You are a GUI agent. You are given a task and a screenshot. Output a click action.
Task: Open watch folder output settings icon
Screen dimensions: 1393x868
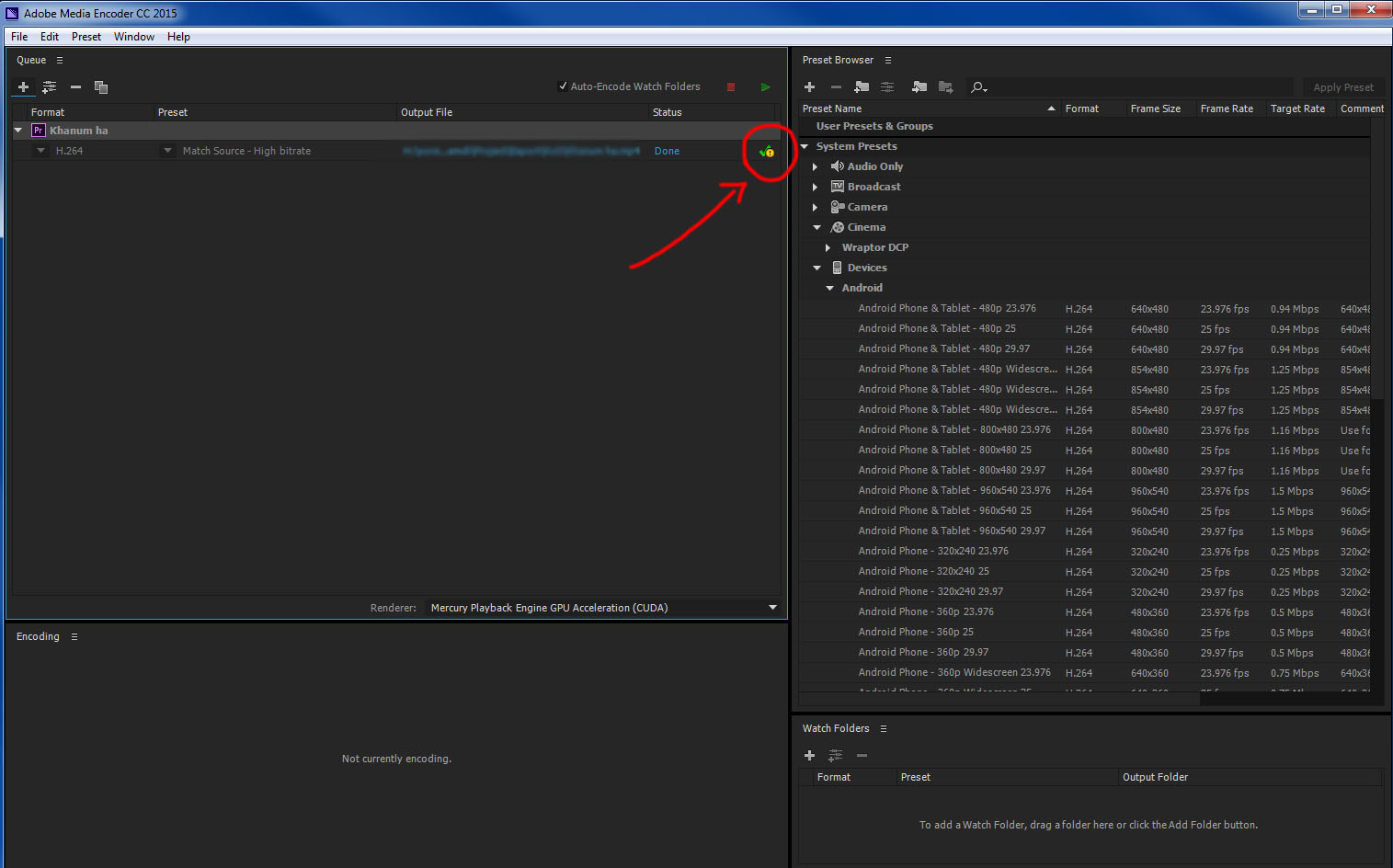point(835,756)
